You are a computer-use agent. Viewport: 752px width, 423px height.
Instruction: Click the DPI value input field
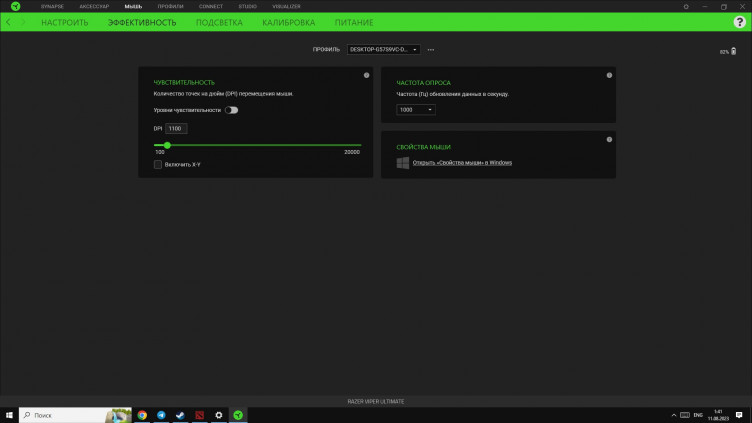pos(175,128)
